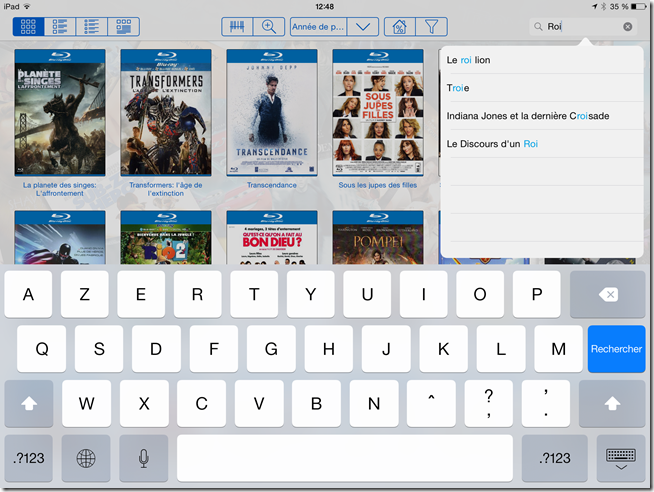Switch to thumbnail list view
Image resolution: width=654 pixels, height=492 pixels.
[60, 27]
